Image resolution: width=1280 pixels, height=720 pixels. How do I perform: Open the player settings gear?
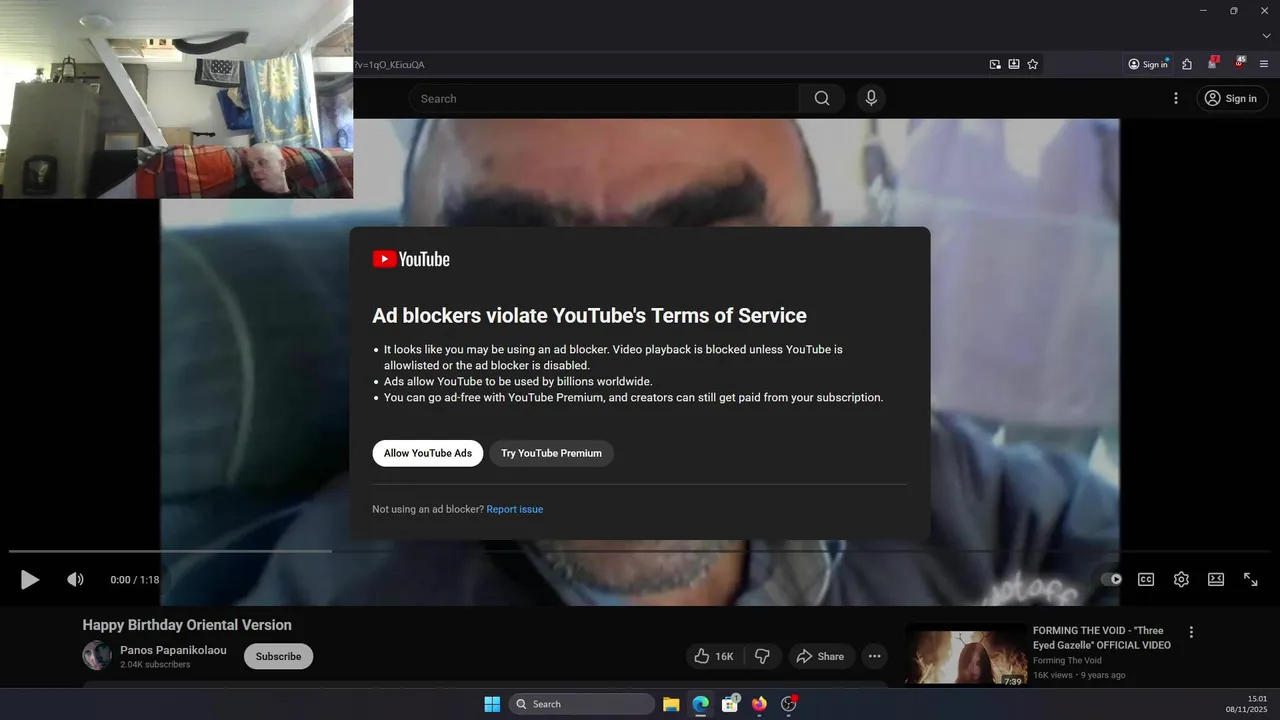1181,579
